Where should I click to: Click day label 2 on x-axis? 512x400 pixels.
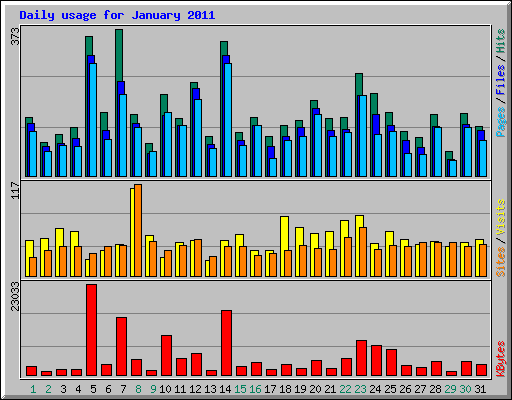48,389
